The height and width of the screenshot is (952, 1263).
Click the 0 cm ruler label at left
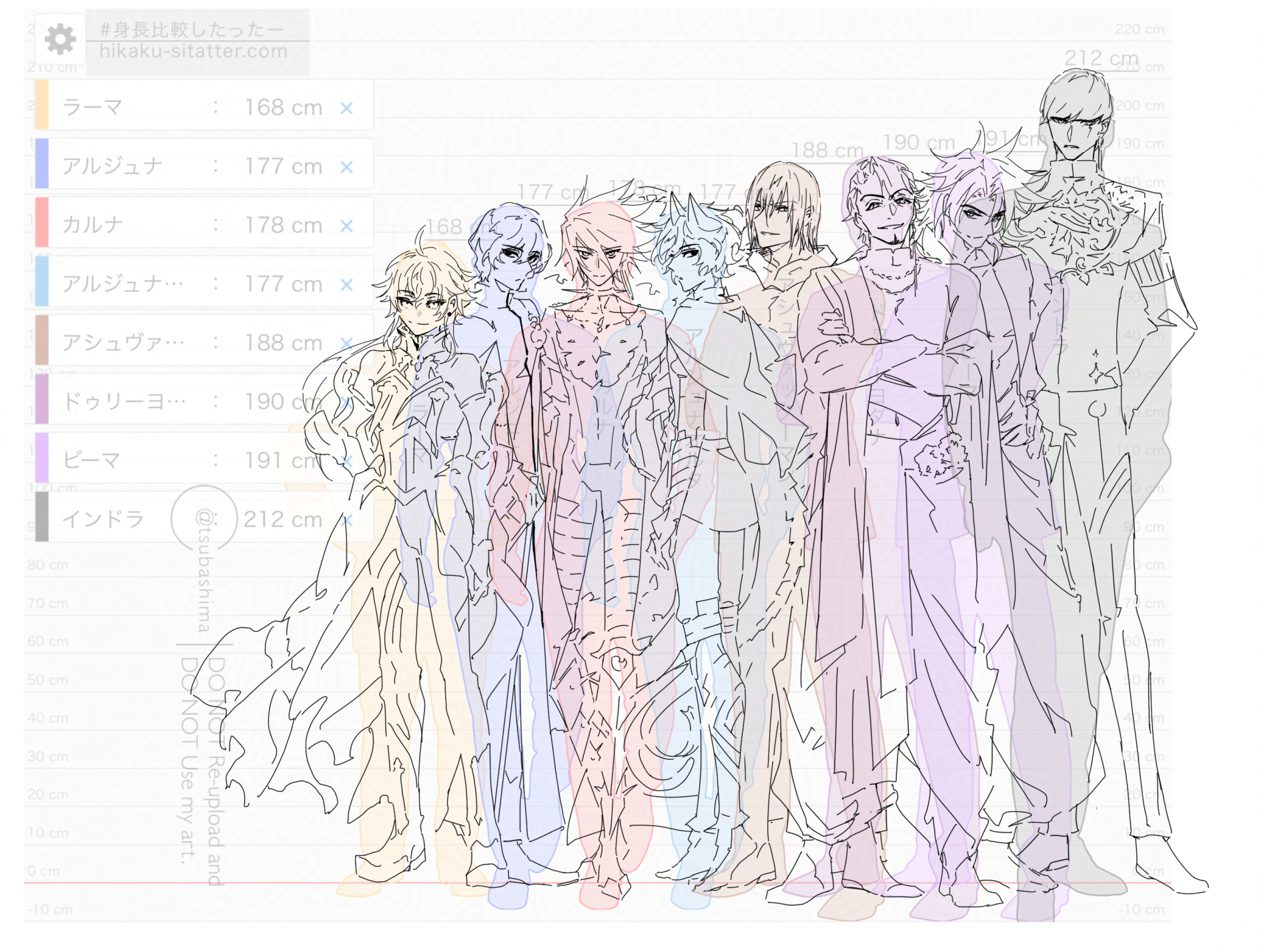(43, 871)
